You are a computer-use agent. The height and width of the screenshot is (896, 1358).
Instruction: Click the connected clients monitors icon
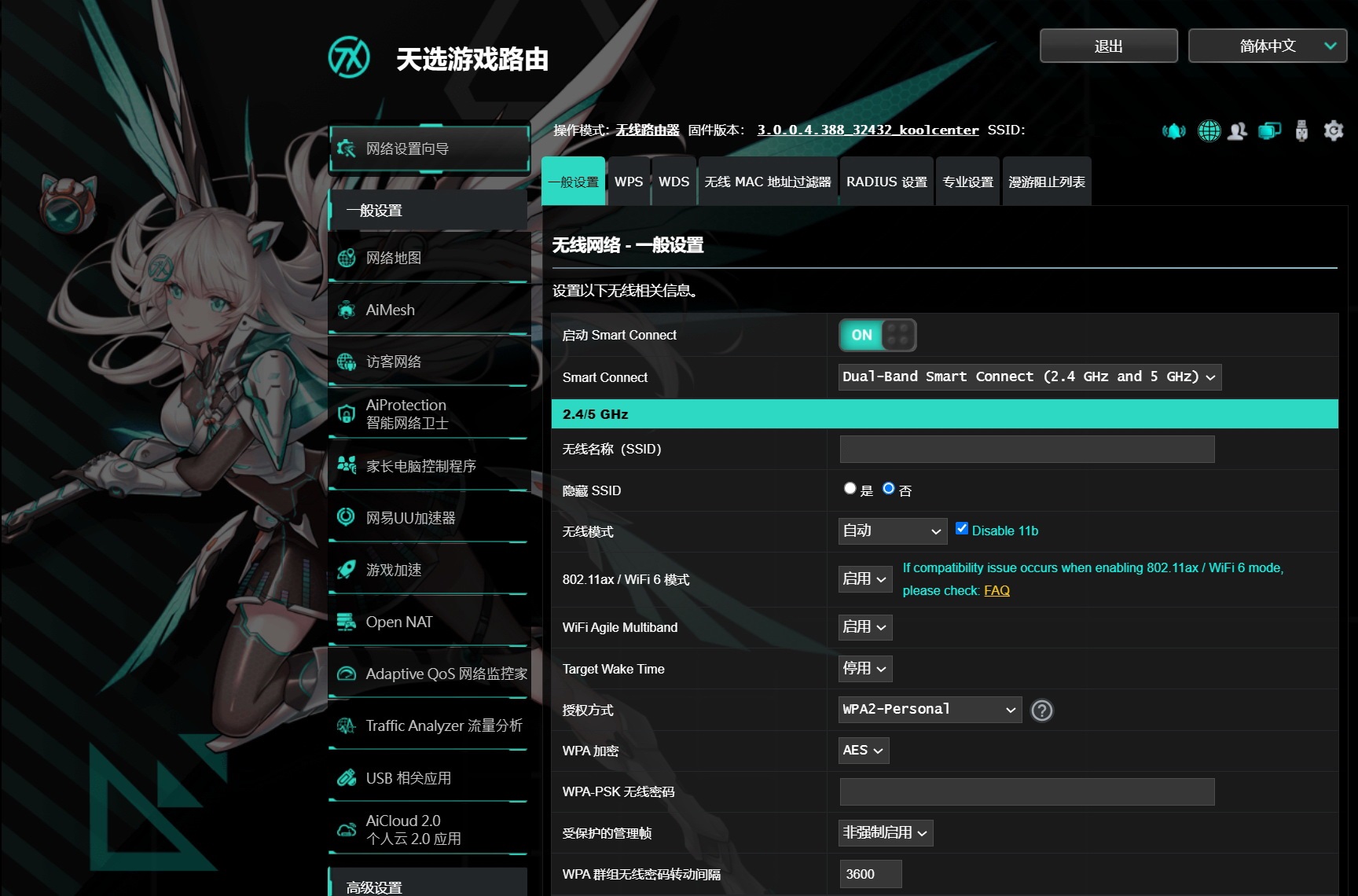(x=1270, y=130)
